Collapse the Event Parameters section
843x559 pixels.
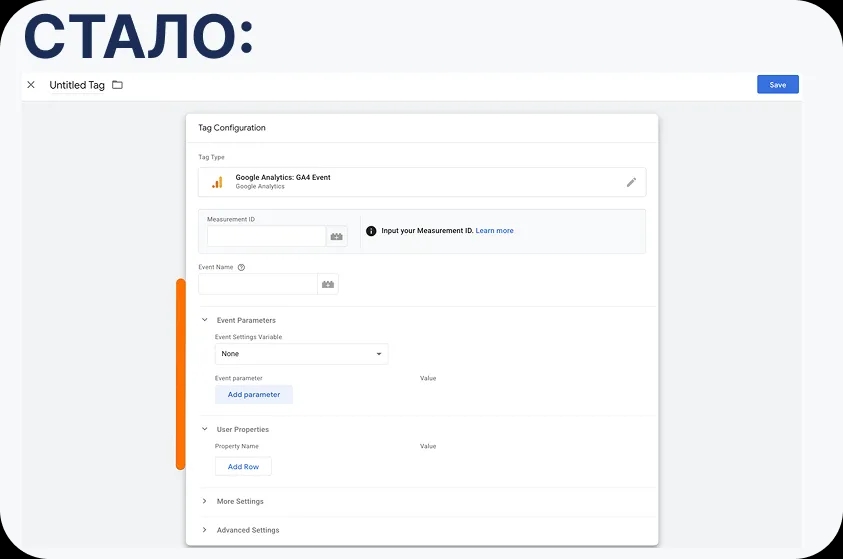point(204,320)
